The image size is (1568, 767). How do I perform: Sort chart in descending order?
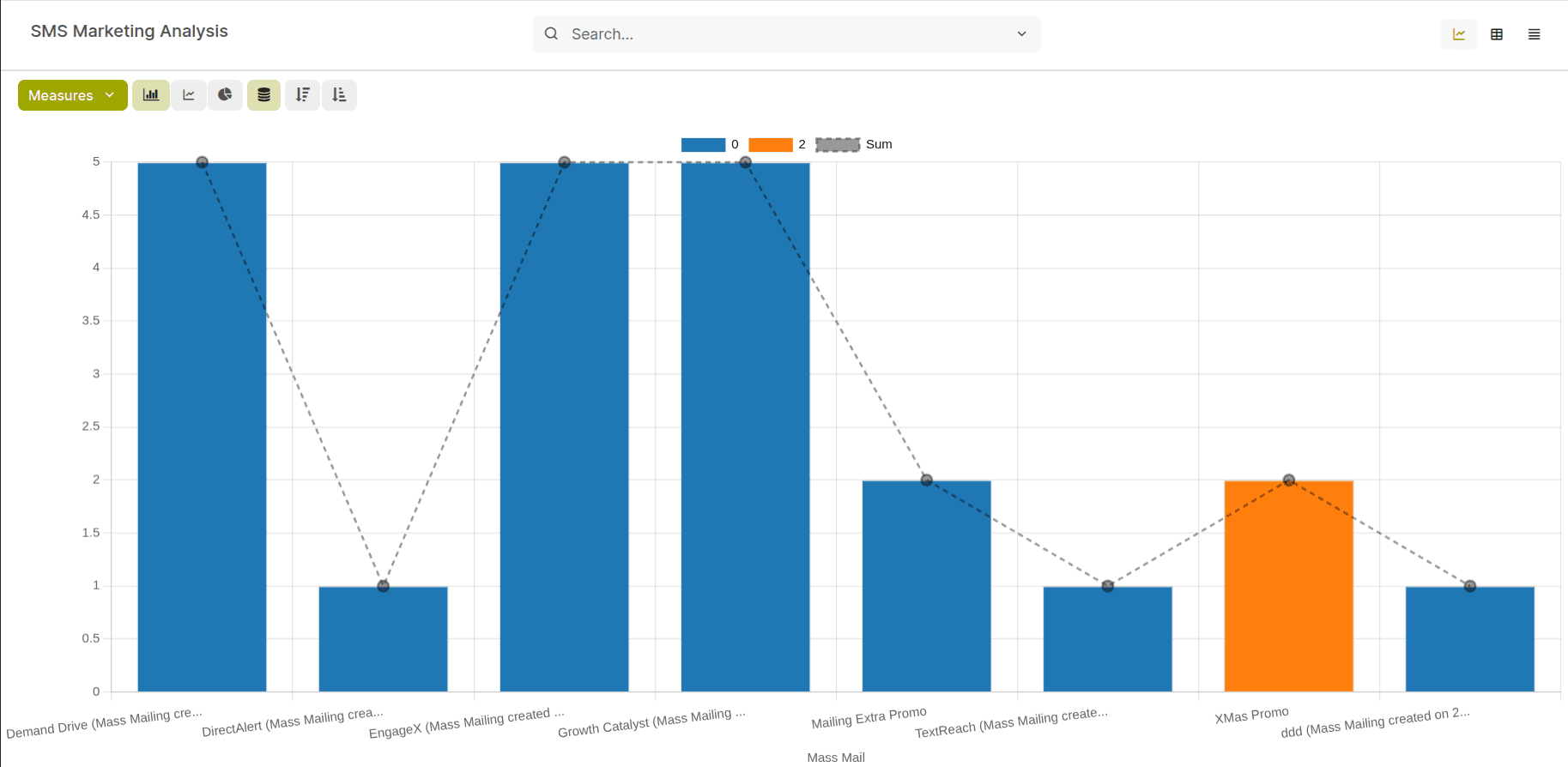(302, 95)
